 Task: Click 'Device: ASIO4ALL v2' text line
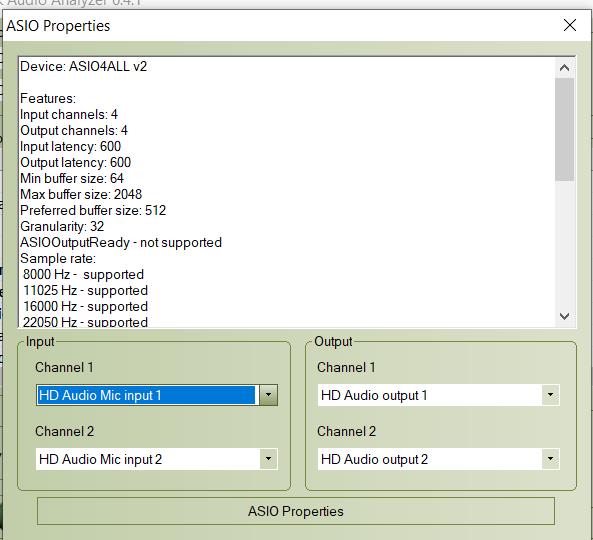coord(83,67)
